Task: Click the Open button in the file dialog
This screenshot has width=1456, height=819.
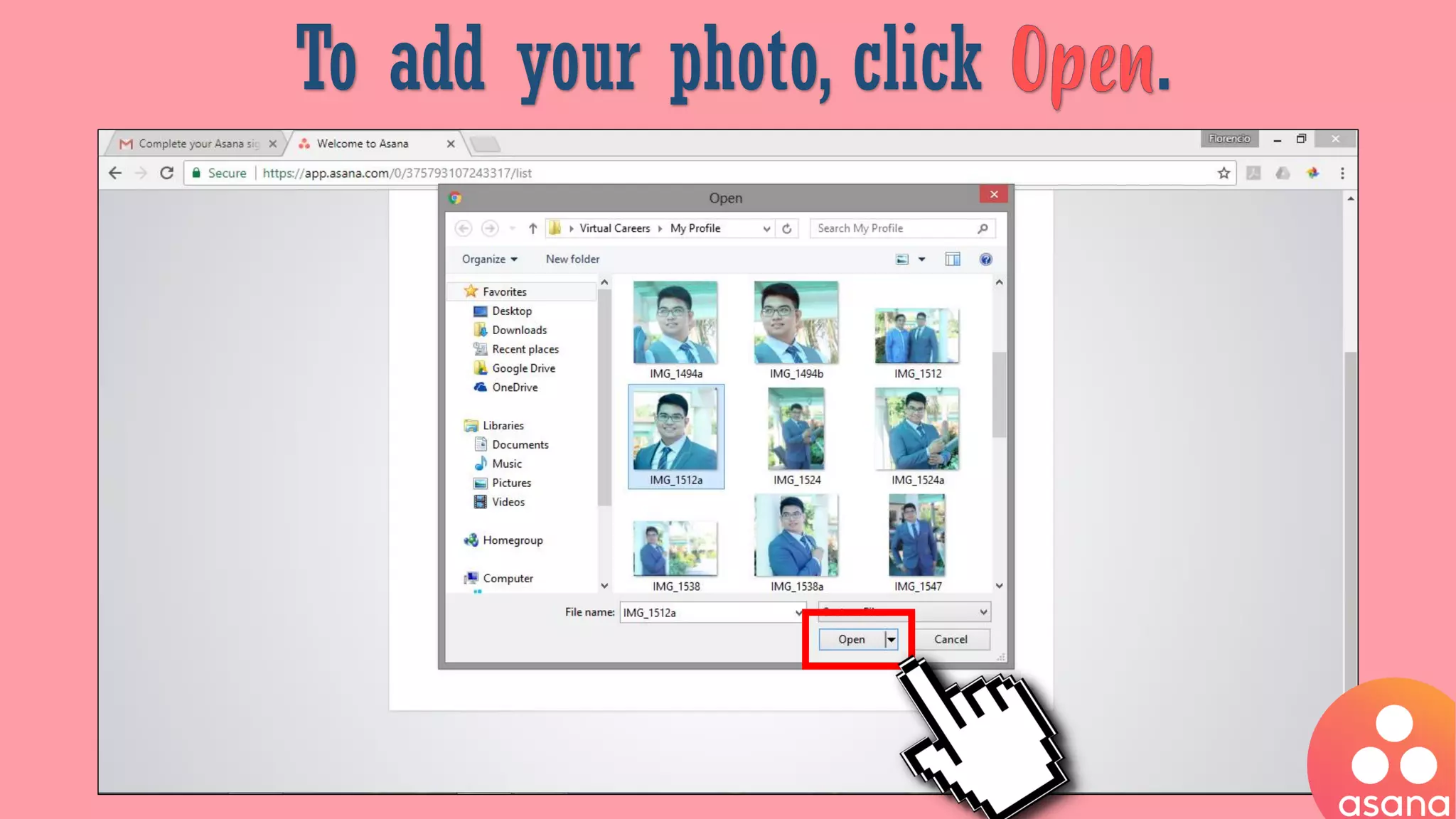Action: click(852, 639)
